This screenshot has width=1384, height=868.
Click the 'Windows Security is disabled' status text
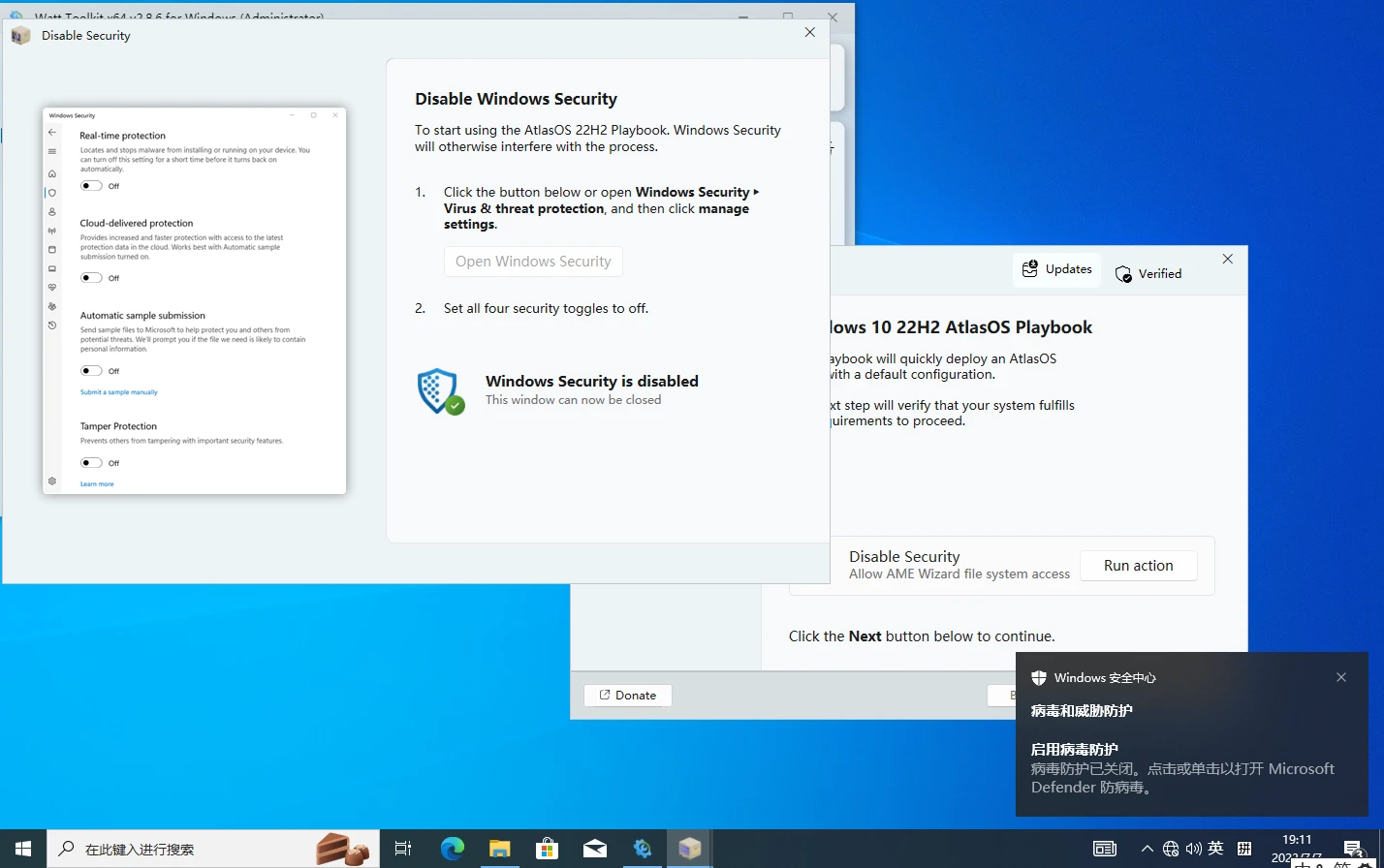pyautogui.click(x=592, y=381)
